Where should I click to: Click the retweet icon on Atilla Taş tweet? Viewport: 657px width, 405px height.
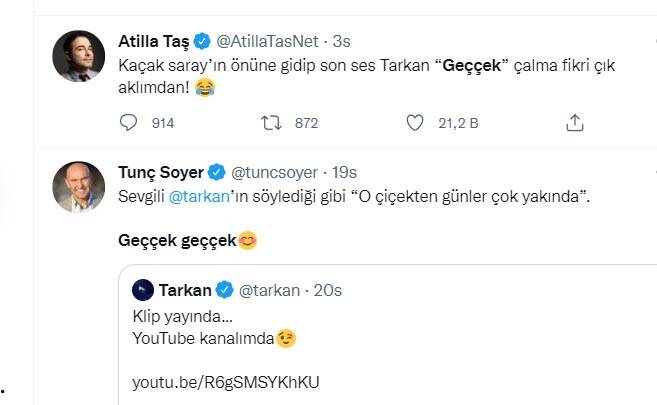[x=269, y=122]
